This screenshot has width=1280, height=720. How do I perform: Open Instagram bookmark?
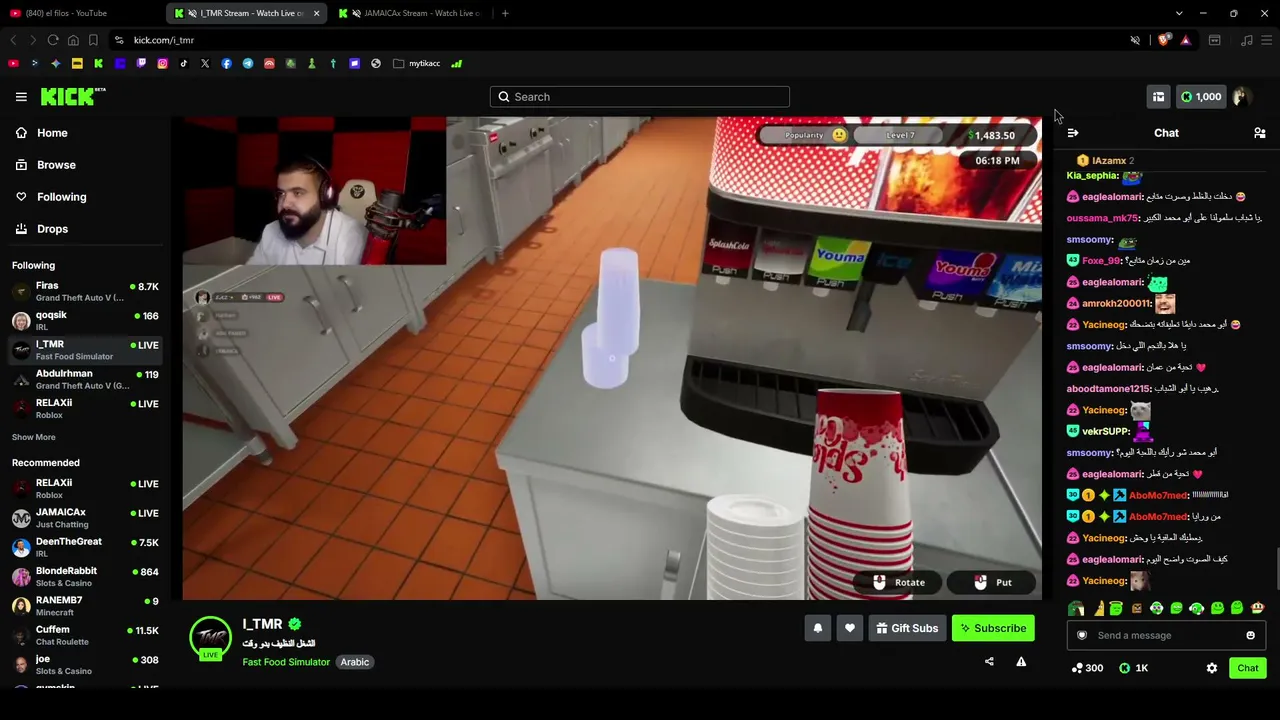coord(162,63)
